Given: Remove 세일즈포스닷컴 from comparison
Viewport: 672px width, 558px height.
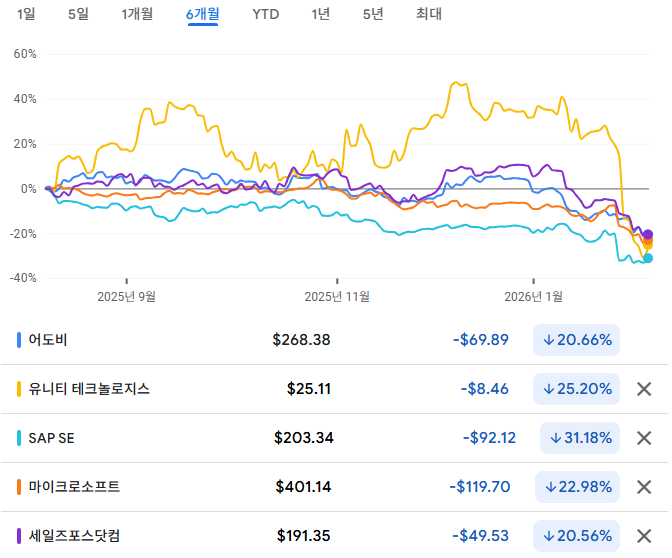Looking at the screenshot, I should pyautogui.click(x=644, y=536).
